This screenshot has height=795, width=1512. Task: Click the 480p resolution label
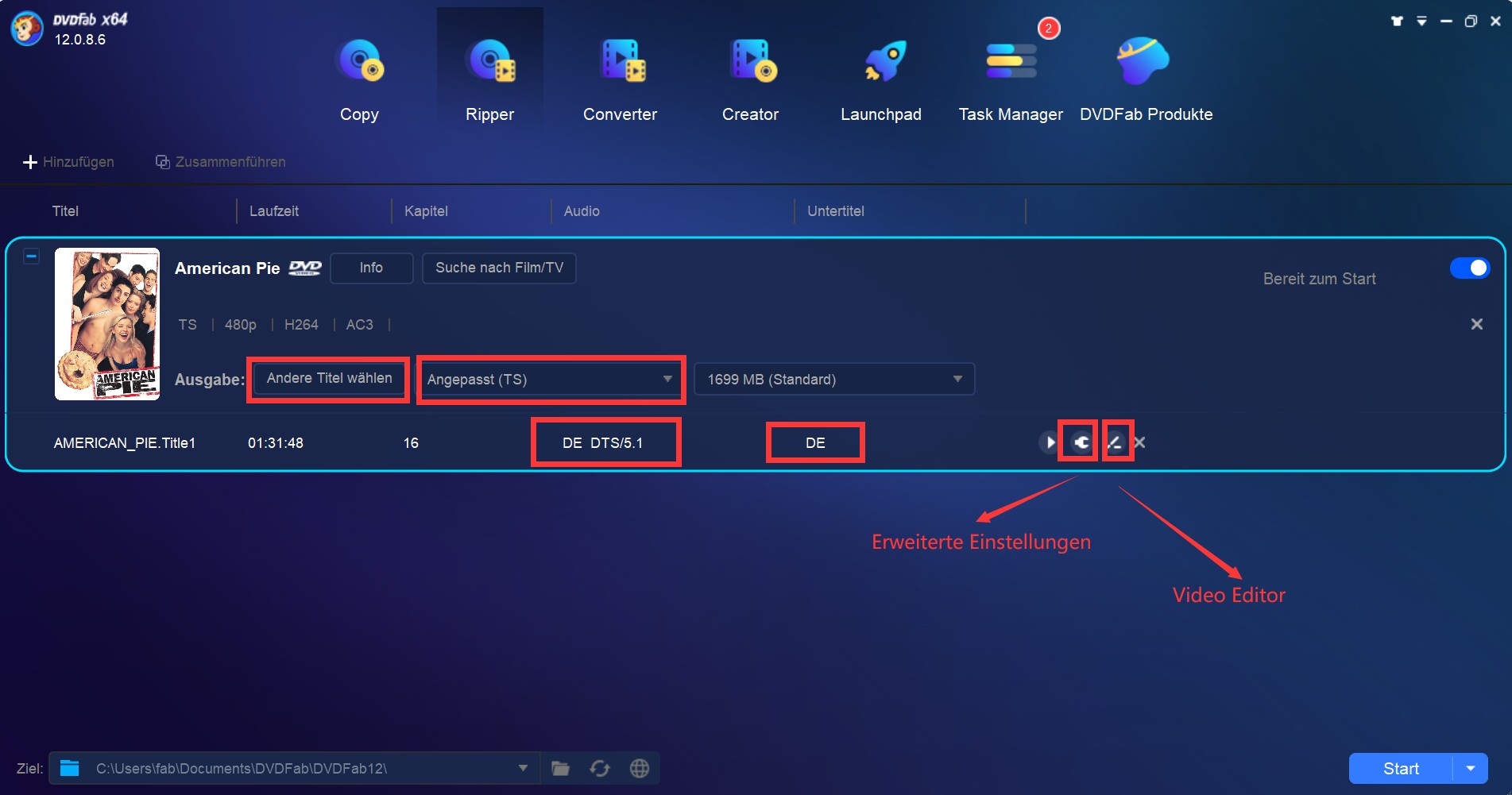tap(241, 325)
